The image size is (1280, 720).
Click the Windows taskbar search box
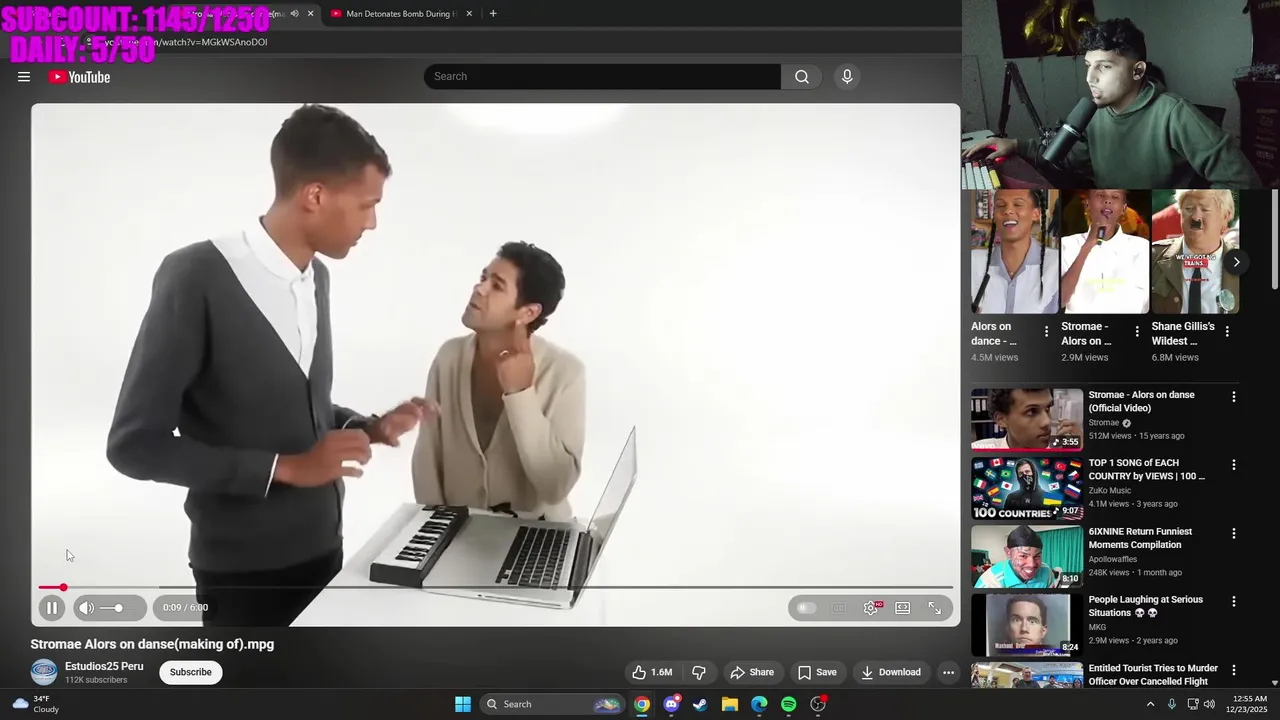tap(552, 704)
